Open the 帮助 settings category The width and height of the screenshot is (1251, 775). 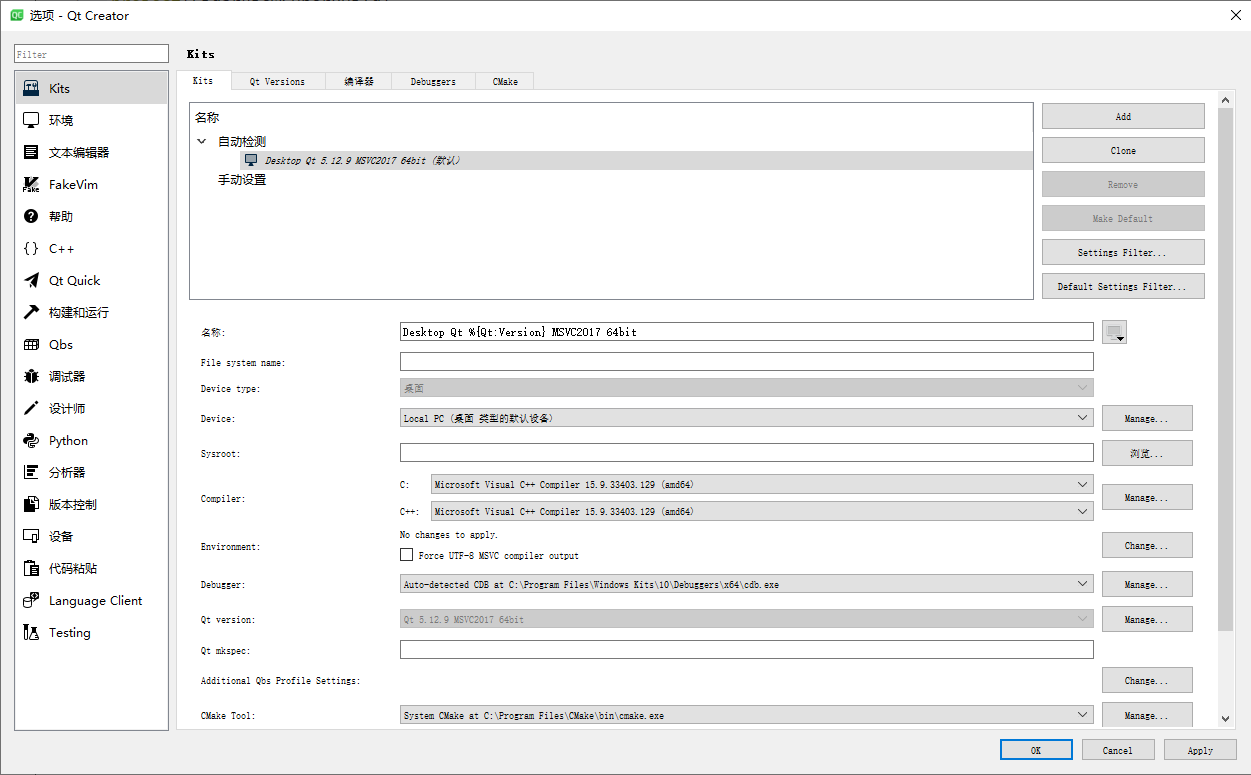point(91,216)
